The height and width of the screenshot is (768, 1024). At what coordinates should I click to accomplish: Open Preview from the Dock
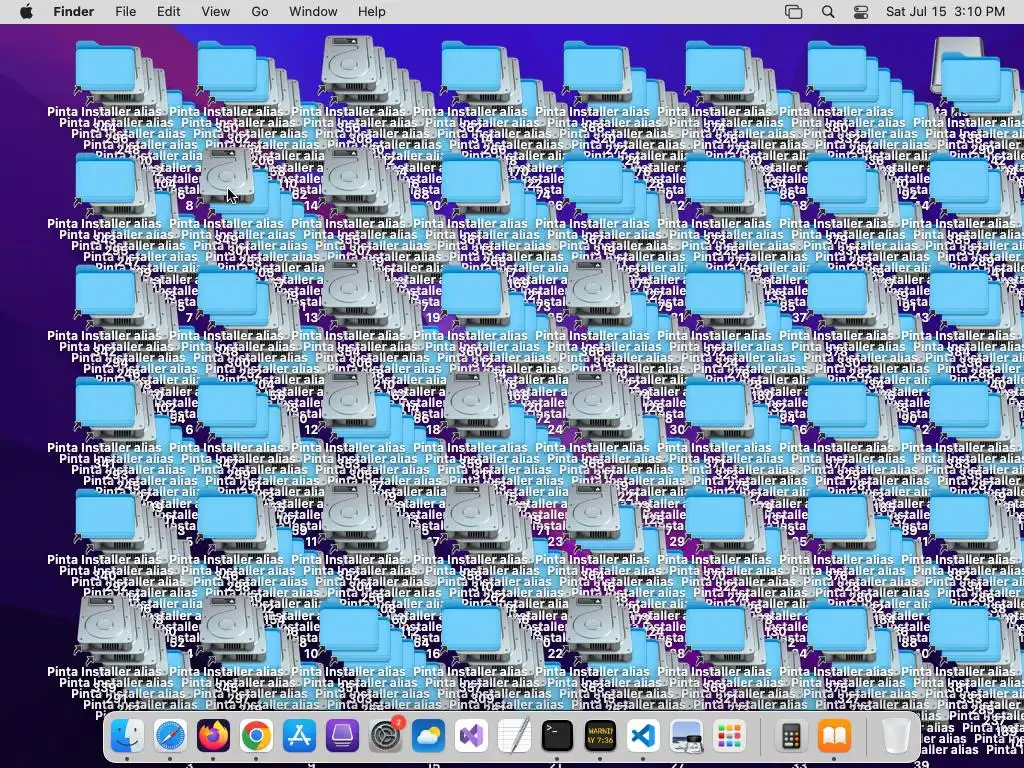coord(686,736)
